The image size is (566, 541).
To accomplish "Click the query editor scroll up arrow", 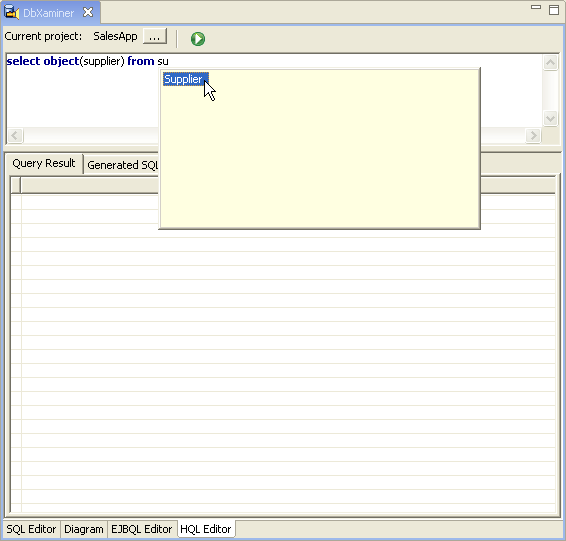I will pos(550,63).
